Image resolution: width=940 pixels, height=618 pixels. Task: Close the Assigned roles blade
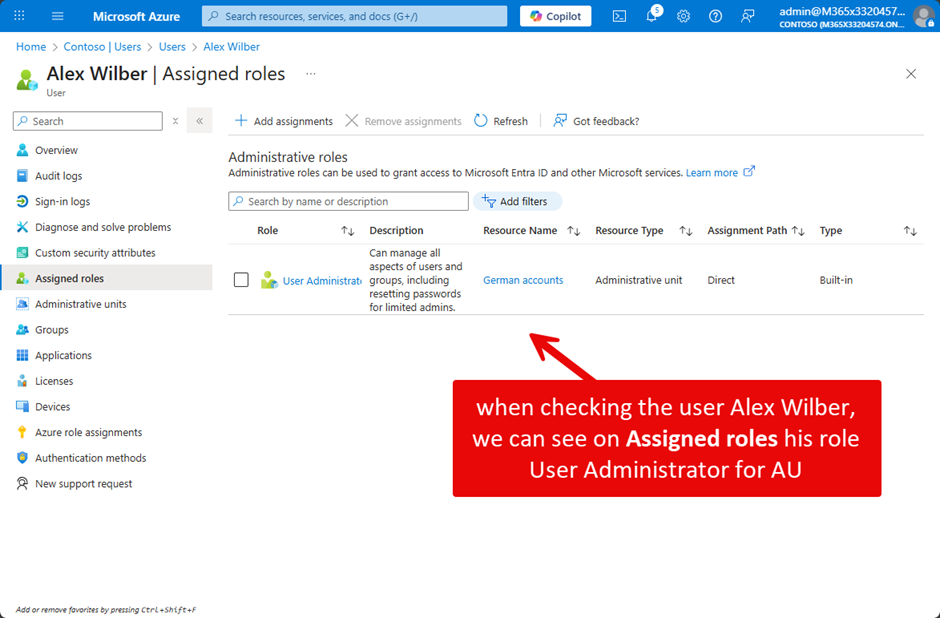911,74
